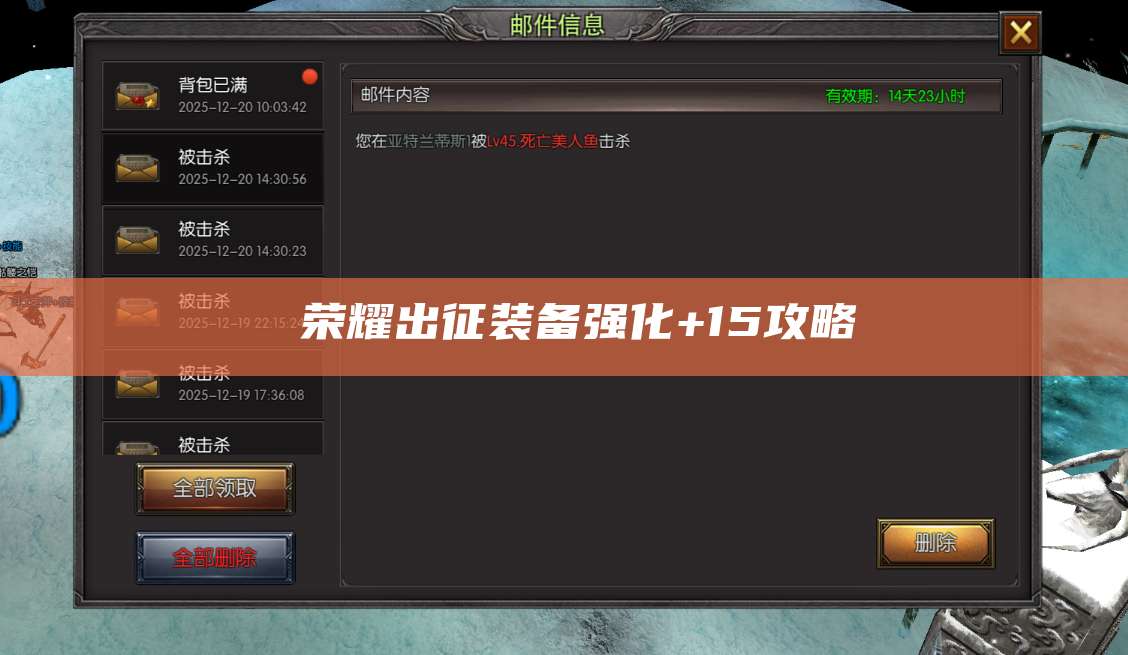Click the green 有效期 14天23小时 label
The width and height of the screenshot is (1128, 655).
click(x=895, y=96)
